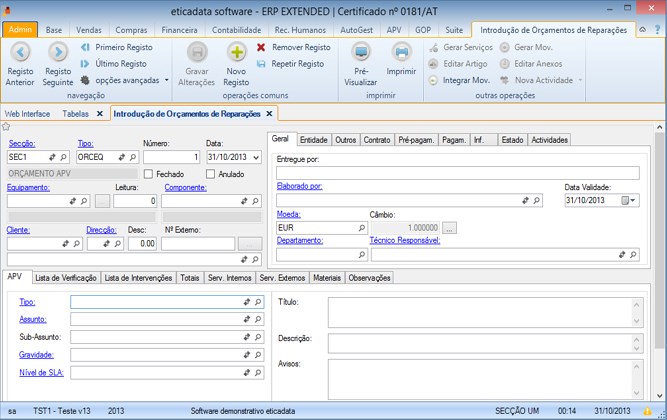Viewport: 667px width, 420px height.
Task: Click the Remover Registo red X icon
Action: tap(262, 47)
